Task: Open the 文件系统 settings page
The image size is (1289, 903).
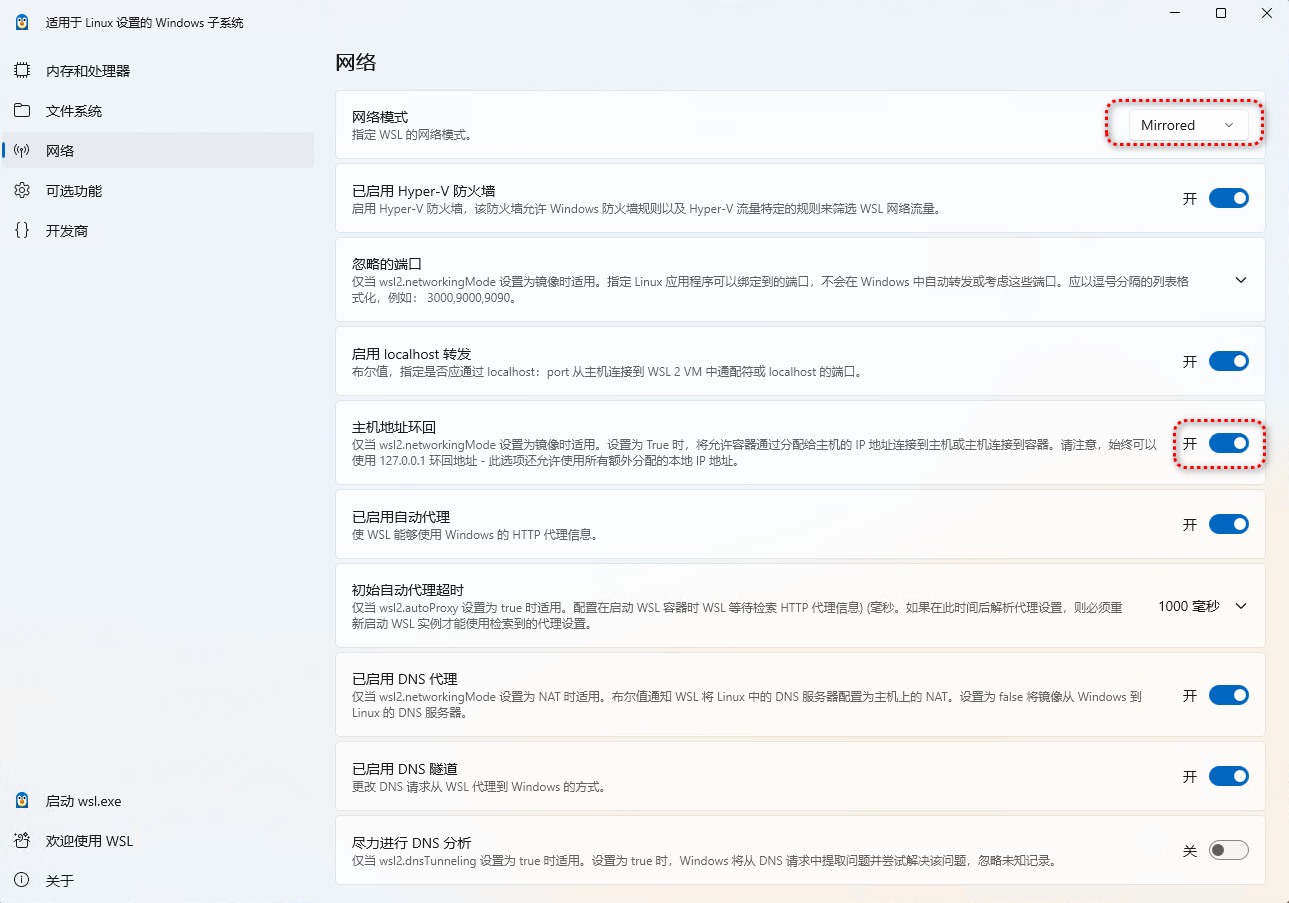Action: point(158,111)
